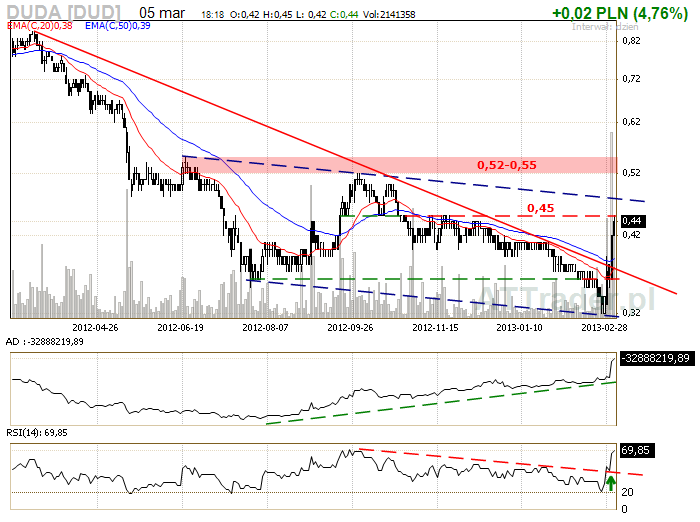Click the 0,52 price axis label
The width and height of the screenshot is (700, 522).
[x=631, y=173]
